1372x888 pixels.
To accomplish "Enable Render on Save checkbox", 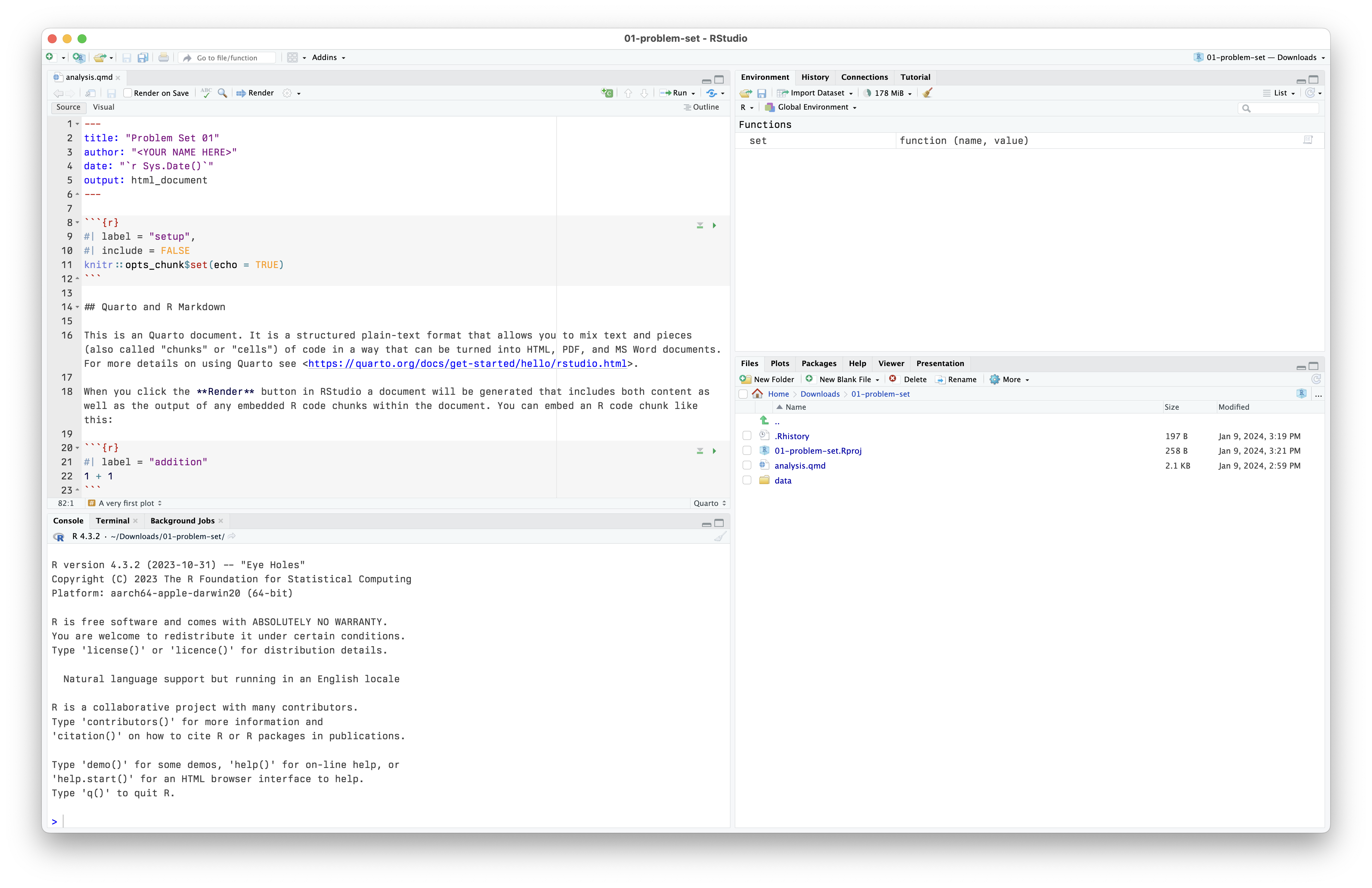I will (x=128, y=93).
